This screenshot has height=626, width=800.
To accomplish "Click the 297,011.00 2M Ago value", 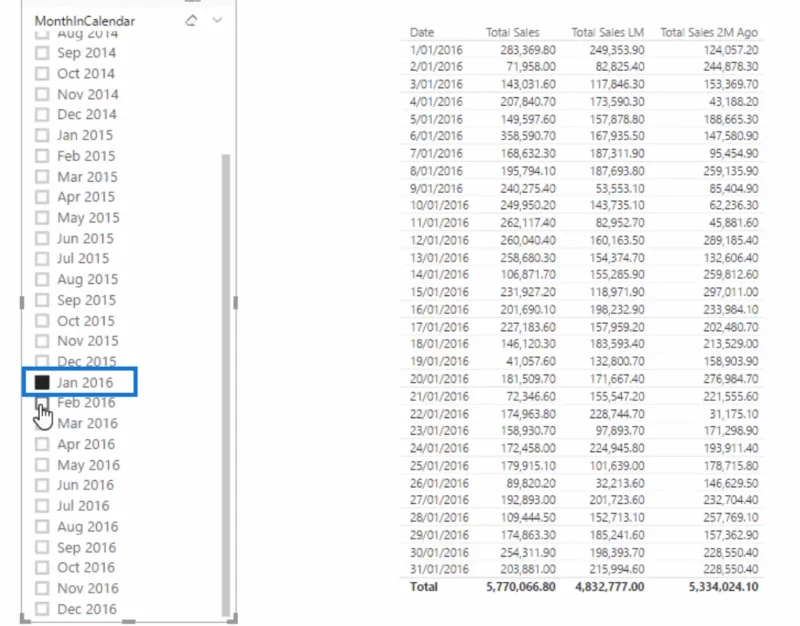I will (x=731, y=292).
